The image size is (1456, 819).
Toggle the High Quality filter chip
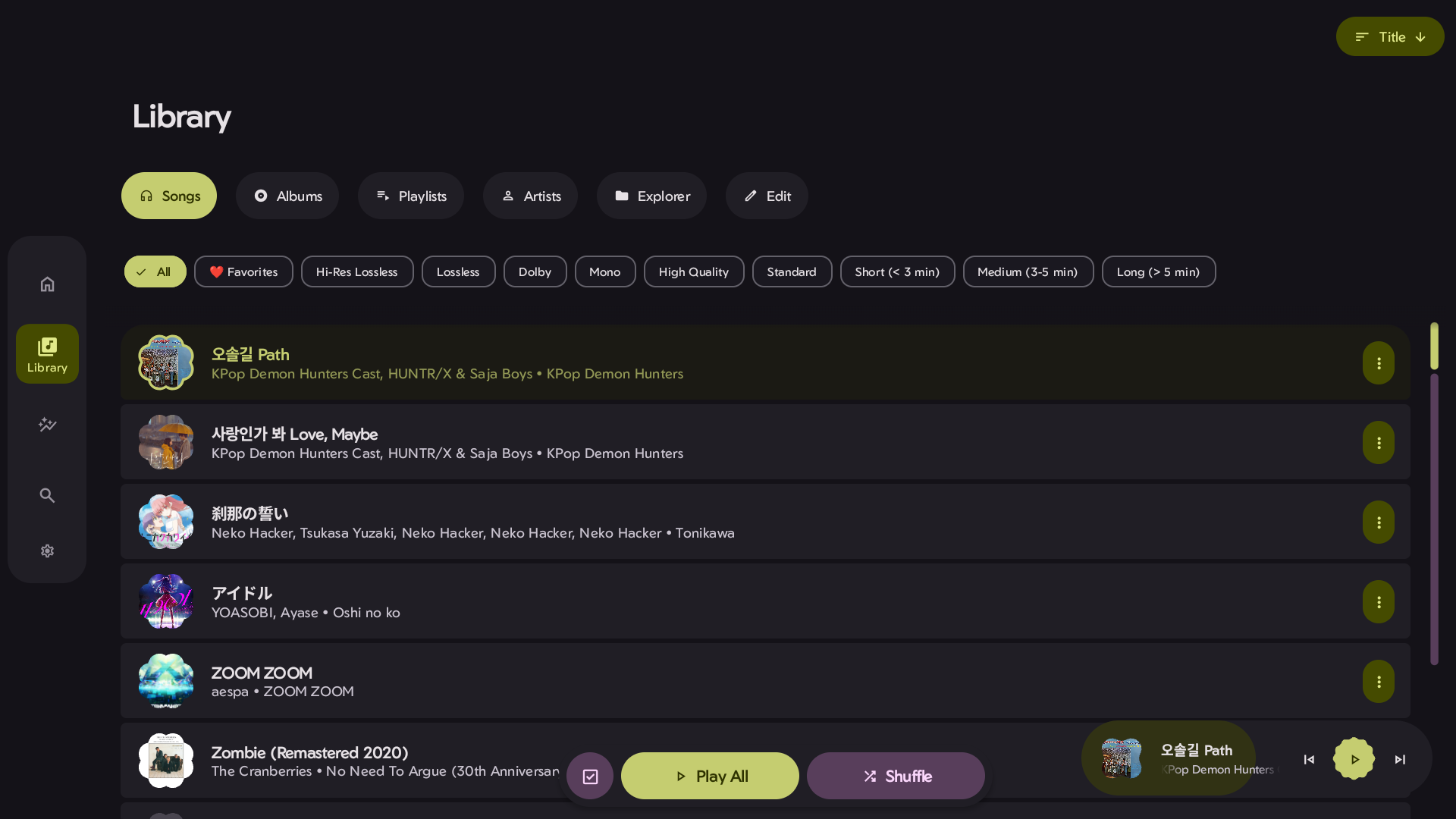694,271
